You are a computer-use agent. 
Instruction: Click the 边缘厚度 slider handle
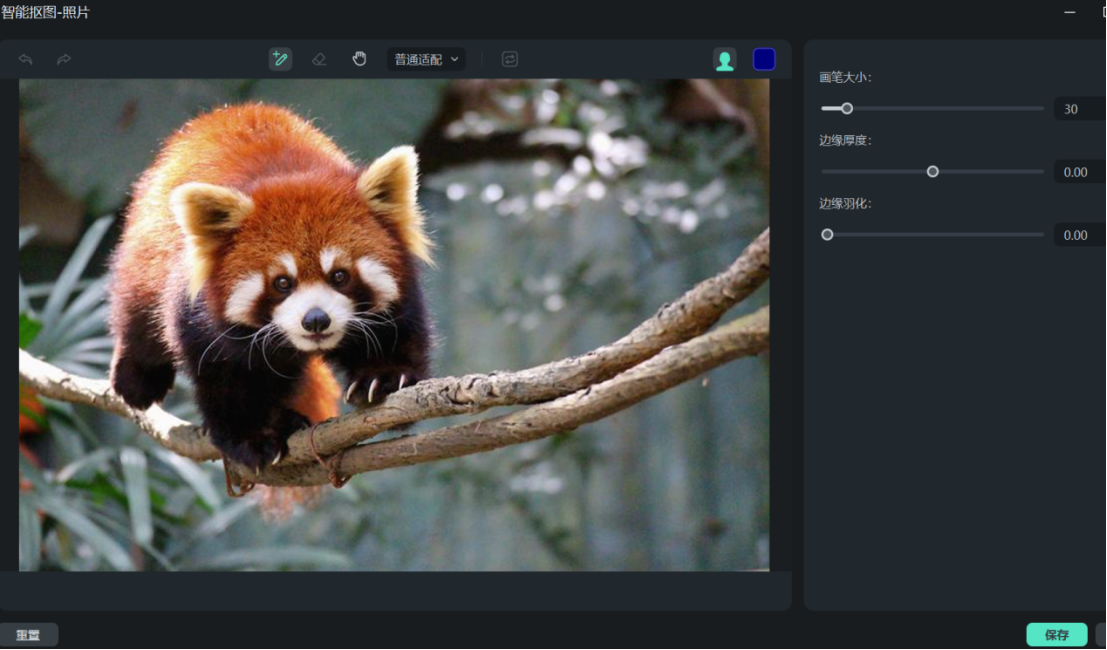click(933, 172)
